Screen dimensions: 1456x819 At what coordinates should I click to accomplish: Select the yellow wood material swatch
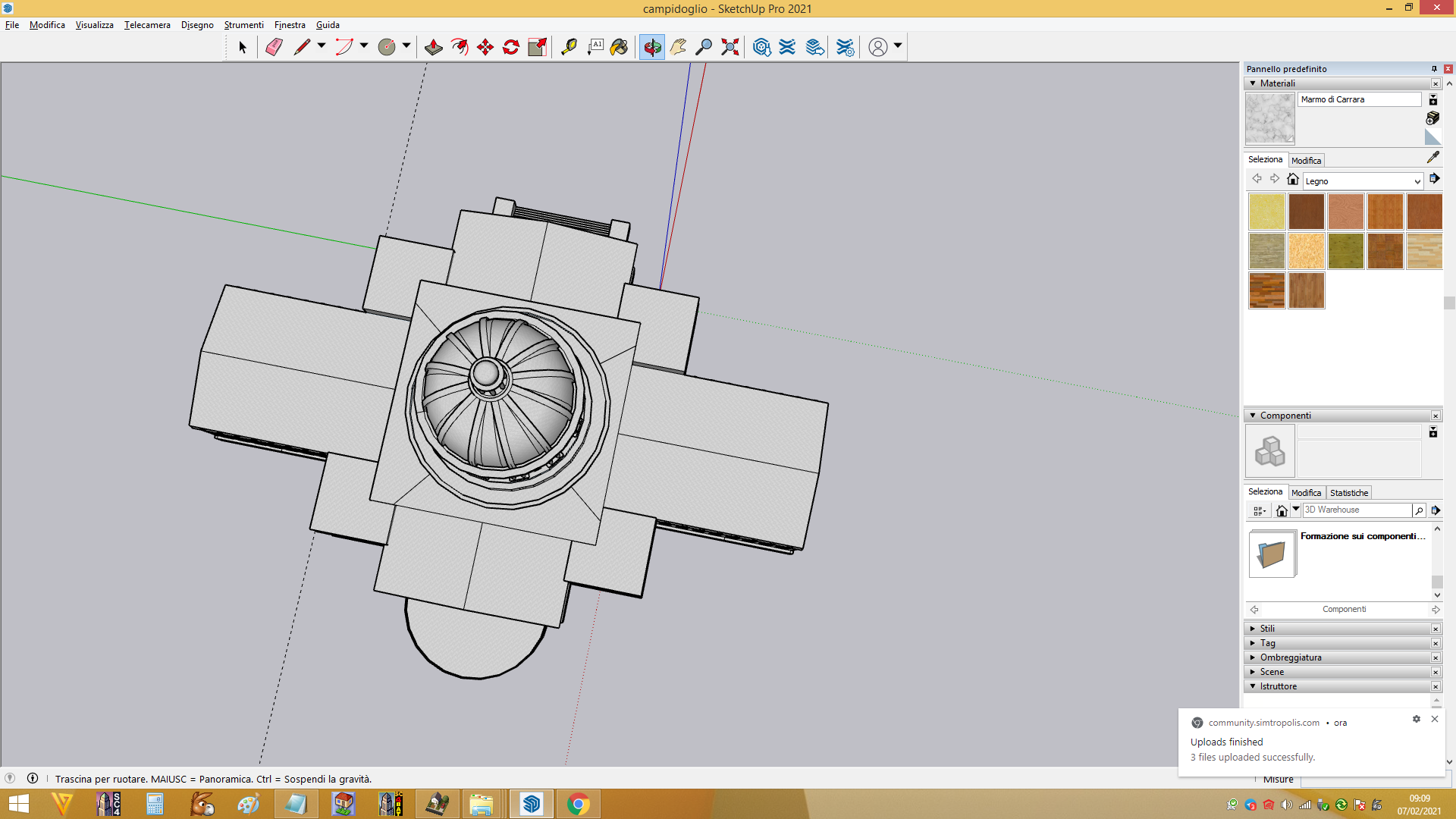pyautogui.click(x=1266, y=212)
